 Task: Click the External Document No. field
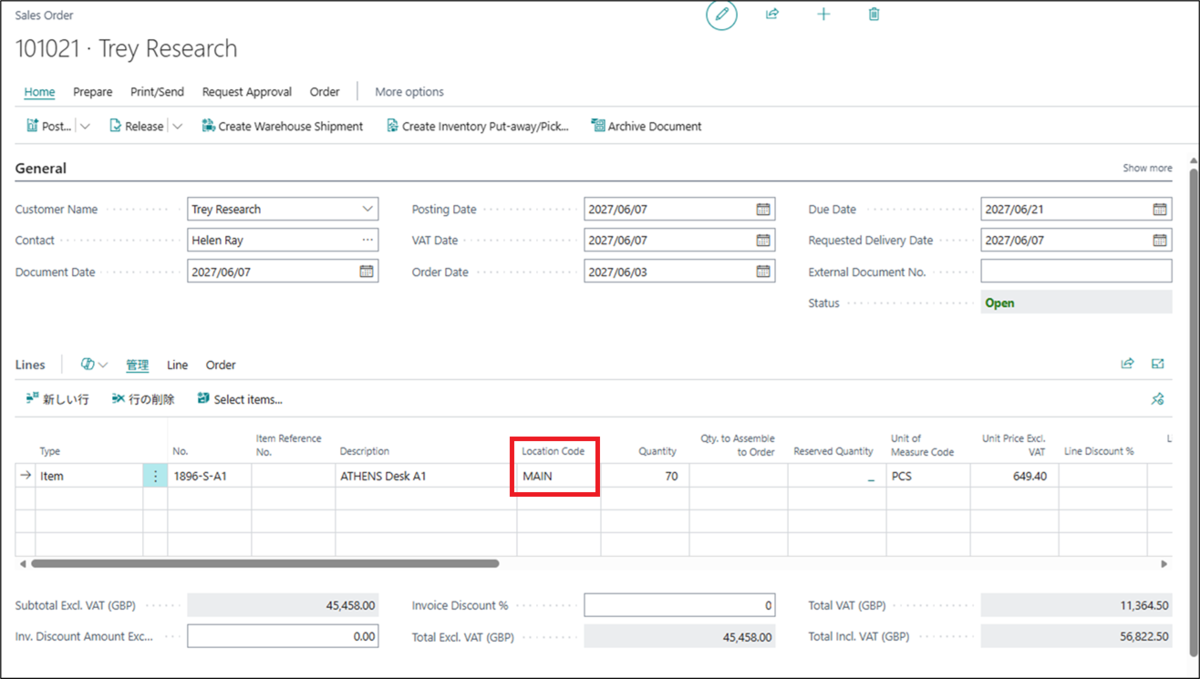[1076, 272]
